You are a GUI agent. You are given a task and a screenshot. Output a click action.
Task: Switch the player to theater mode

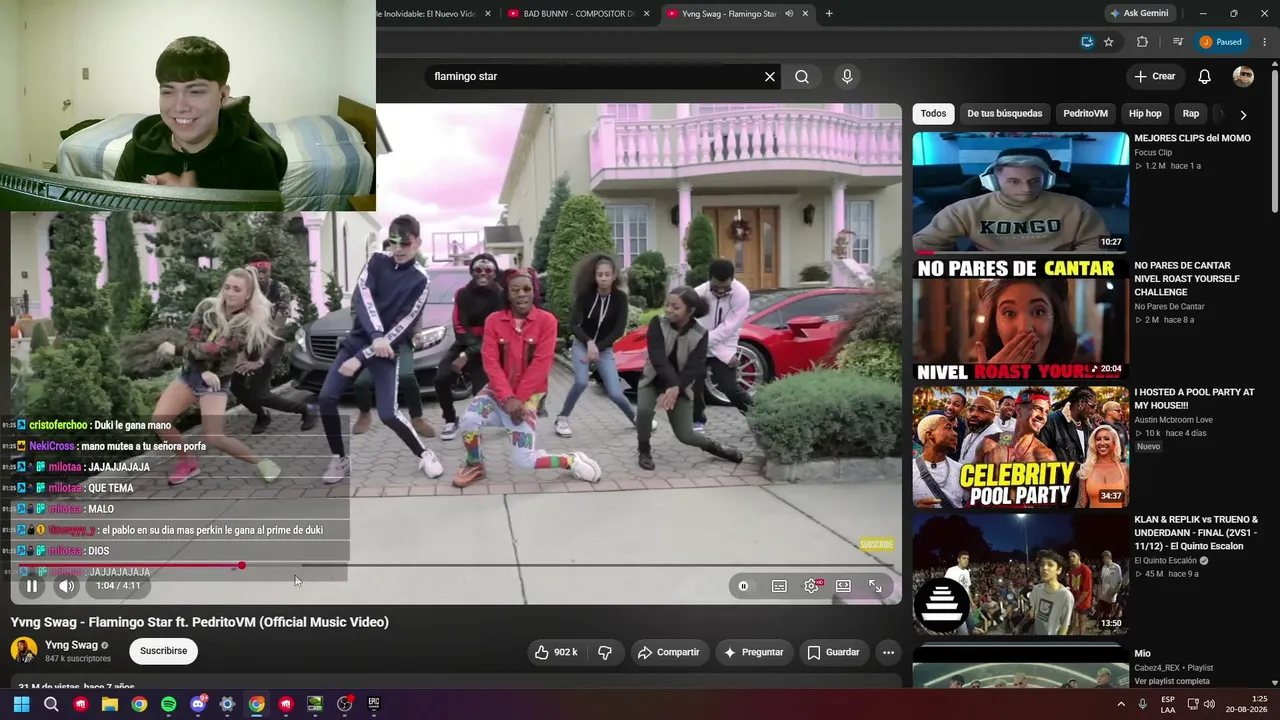click(843, 586)
